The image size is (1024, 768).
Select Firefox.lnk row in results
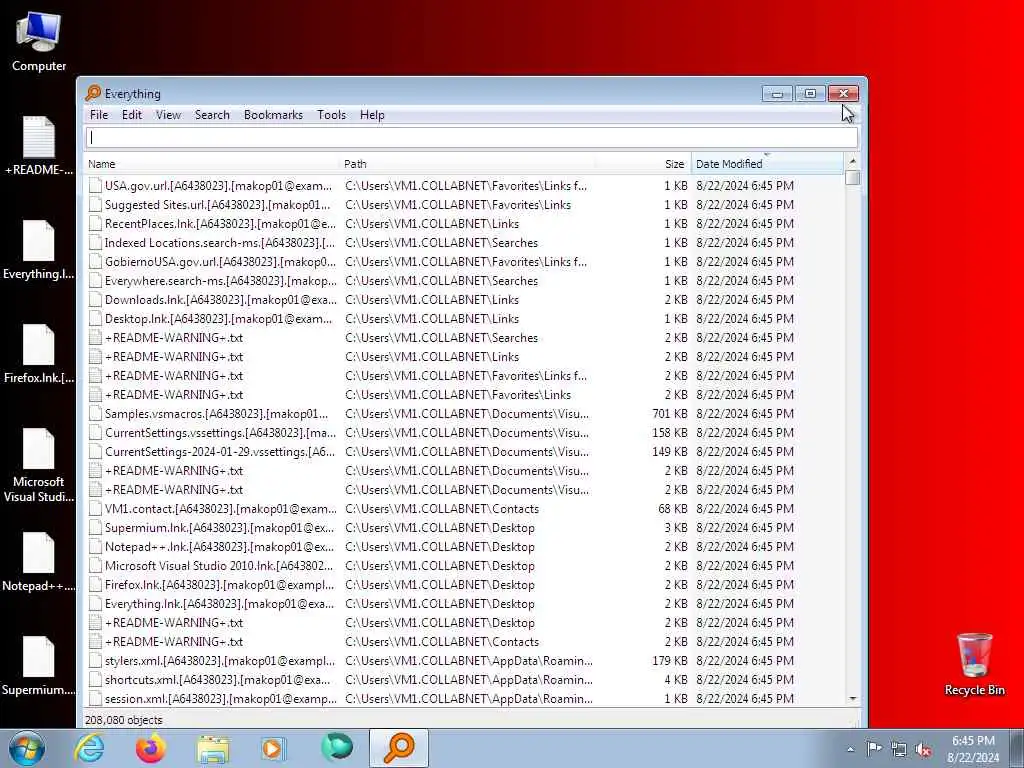464,584
